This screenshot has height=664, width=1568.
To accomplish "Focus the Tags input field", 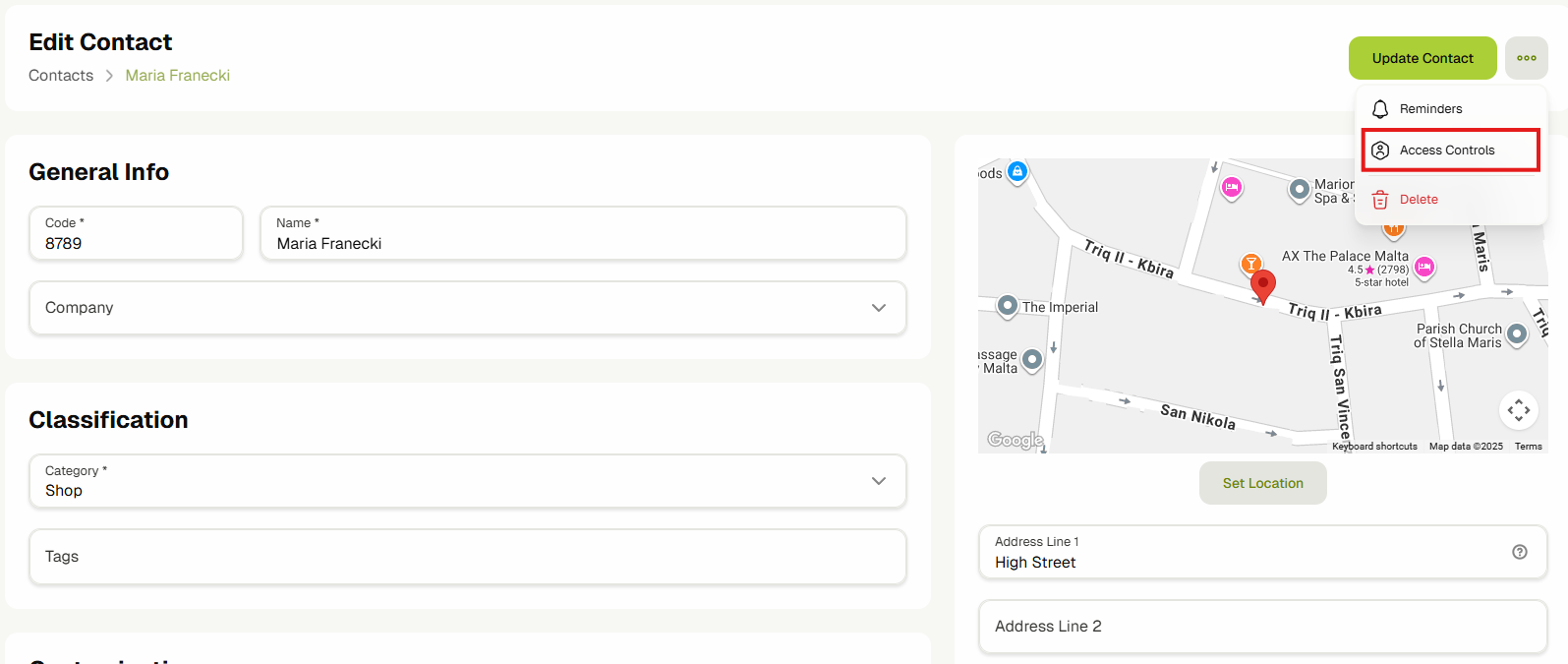I will click(x=467, y=557).
